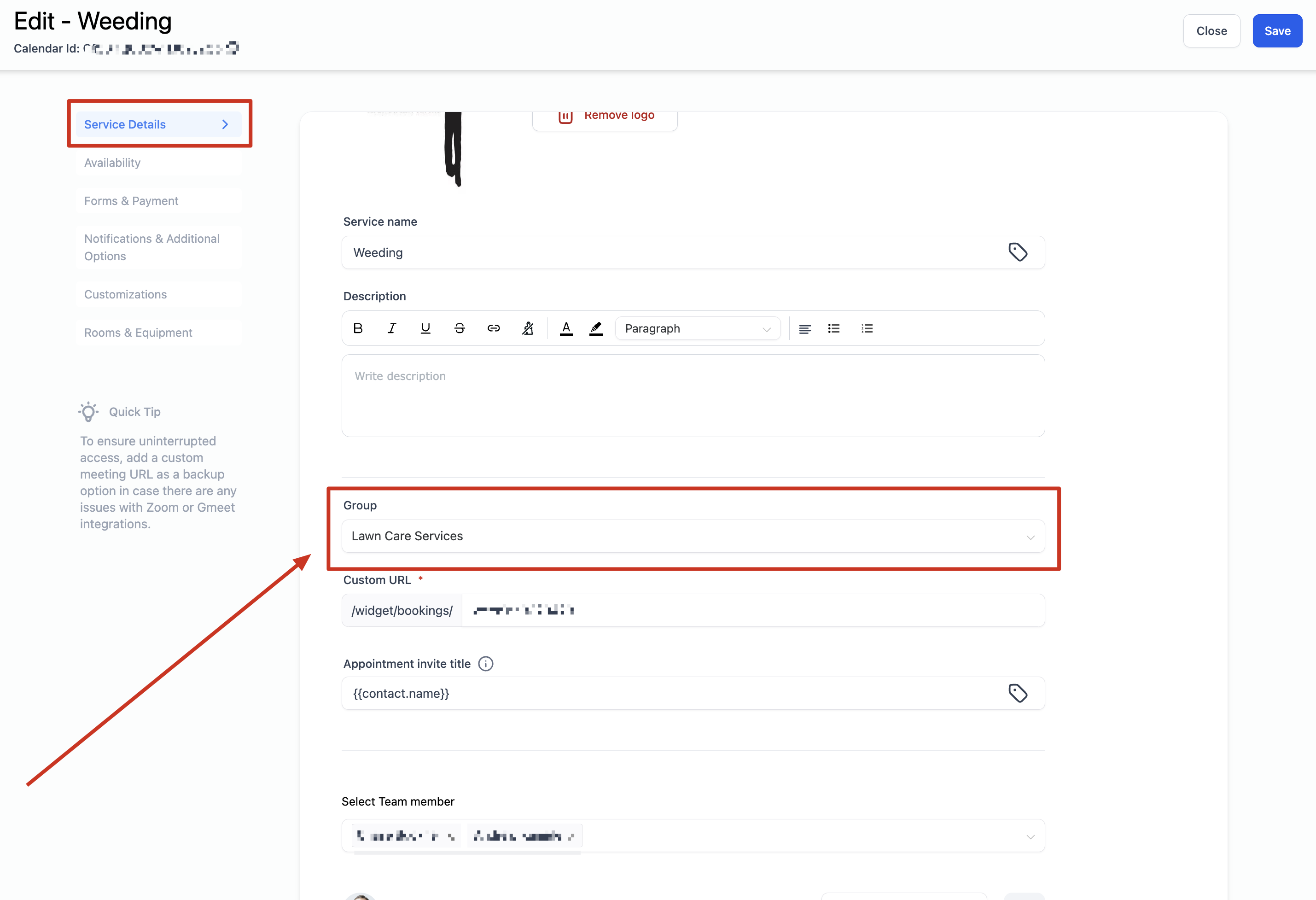Toggle bold formatting in description toolbar
1316x900 pixels.
[358, 328]
